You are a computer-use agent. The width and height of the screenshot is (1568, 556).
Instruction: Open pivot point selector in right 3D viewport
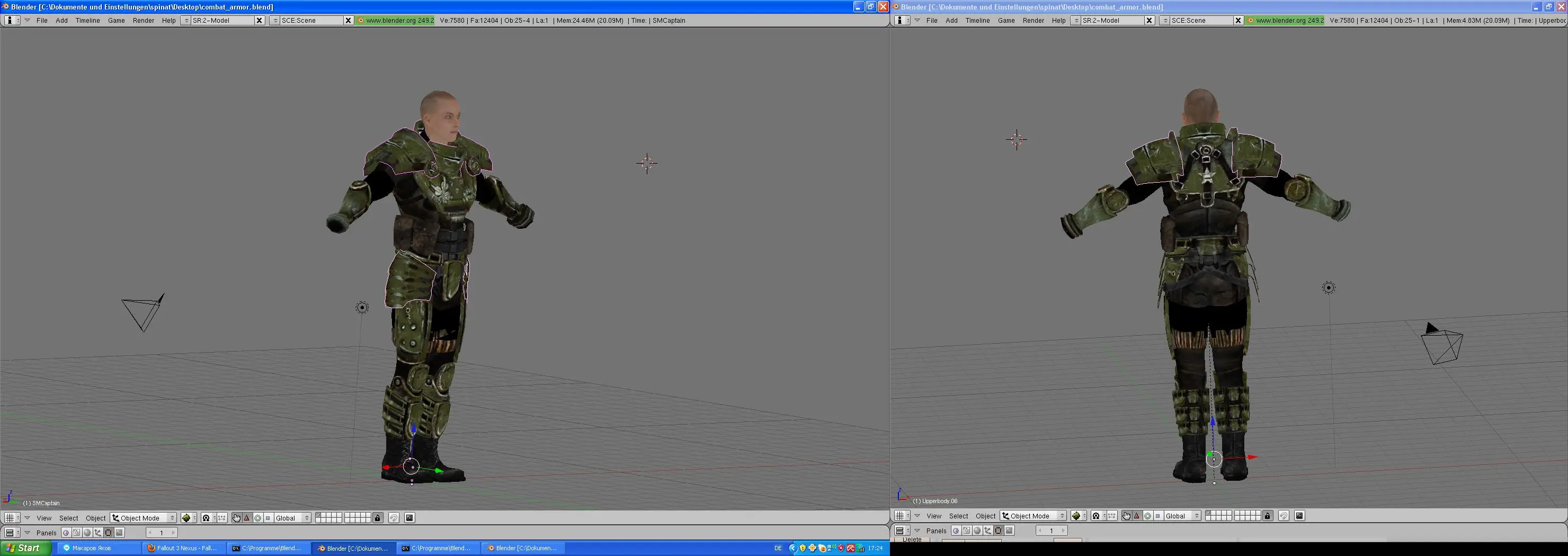1098,516
